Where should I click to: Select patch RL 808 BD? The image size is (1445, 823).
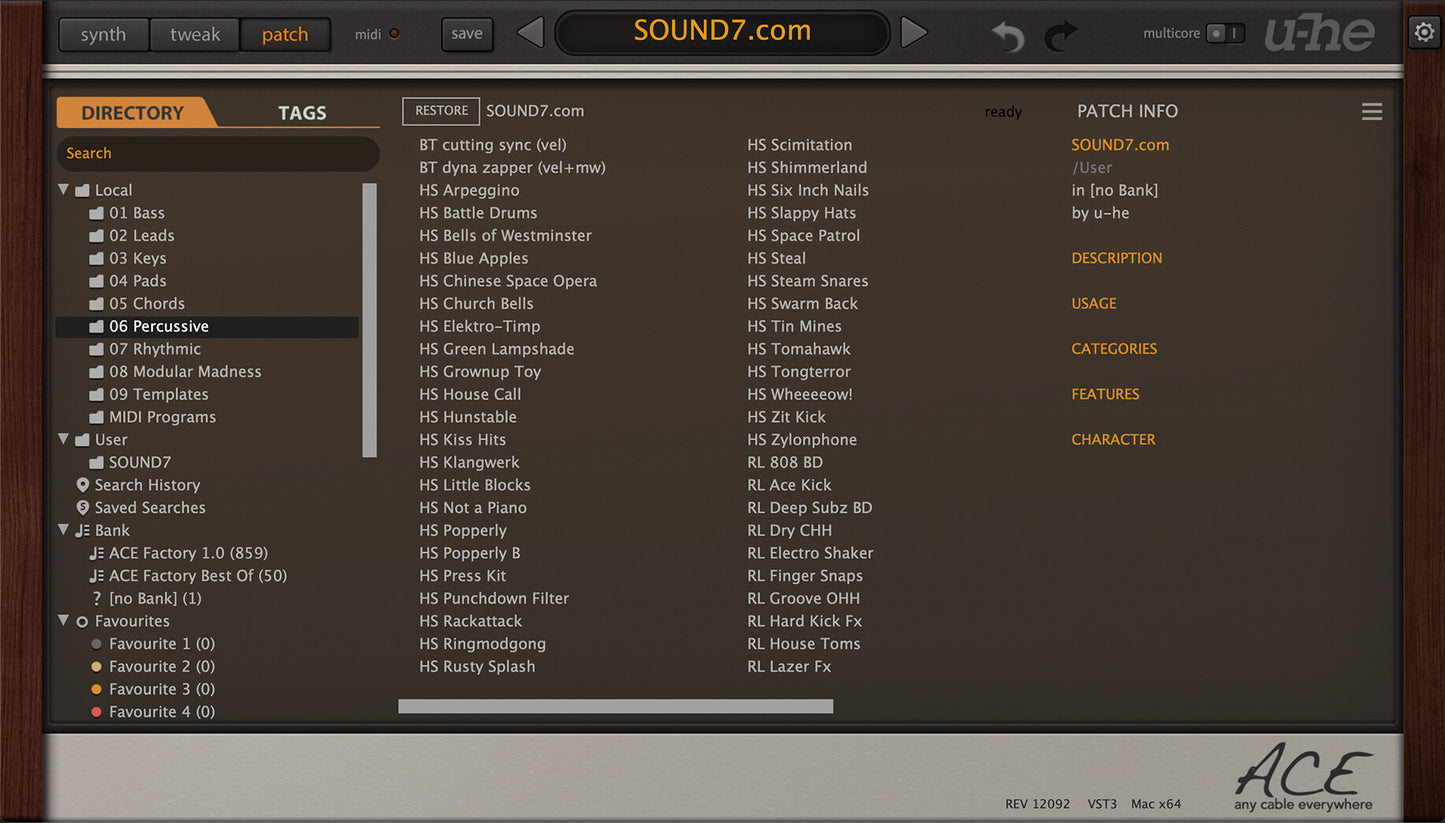pyautogui.click(x=785, y=462)
